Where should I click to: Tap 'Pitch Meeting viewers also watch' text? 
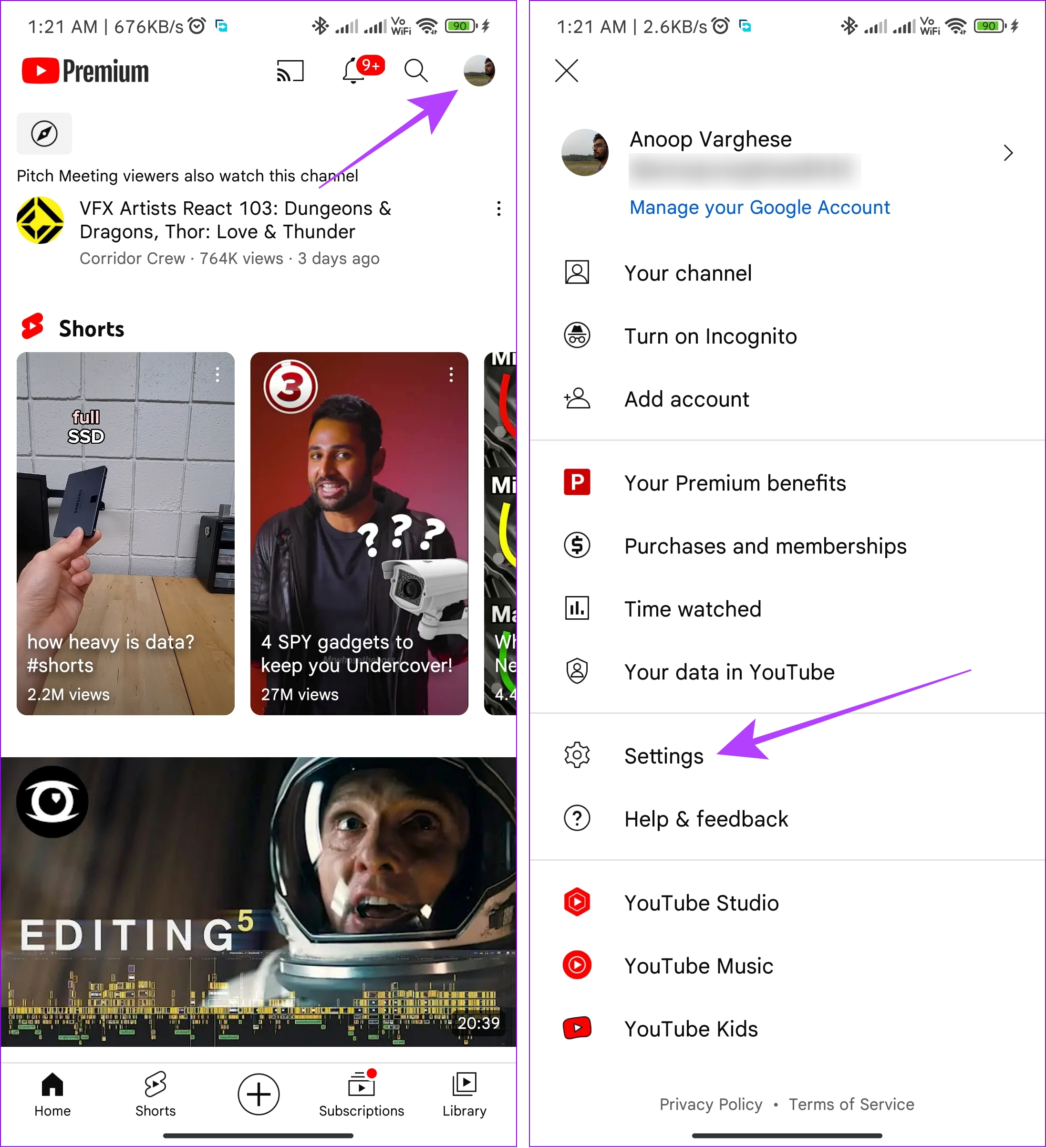187,176
